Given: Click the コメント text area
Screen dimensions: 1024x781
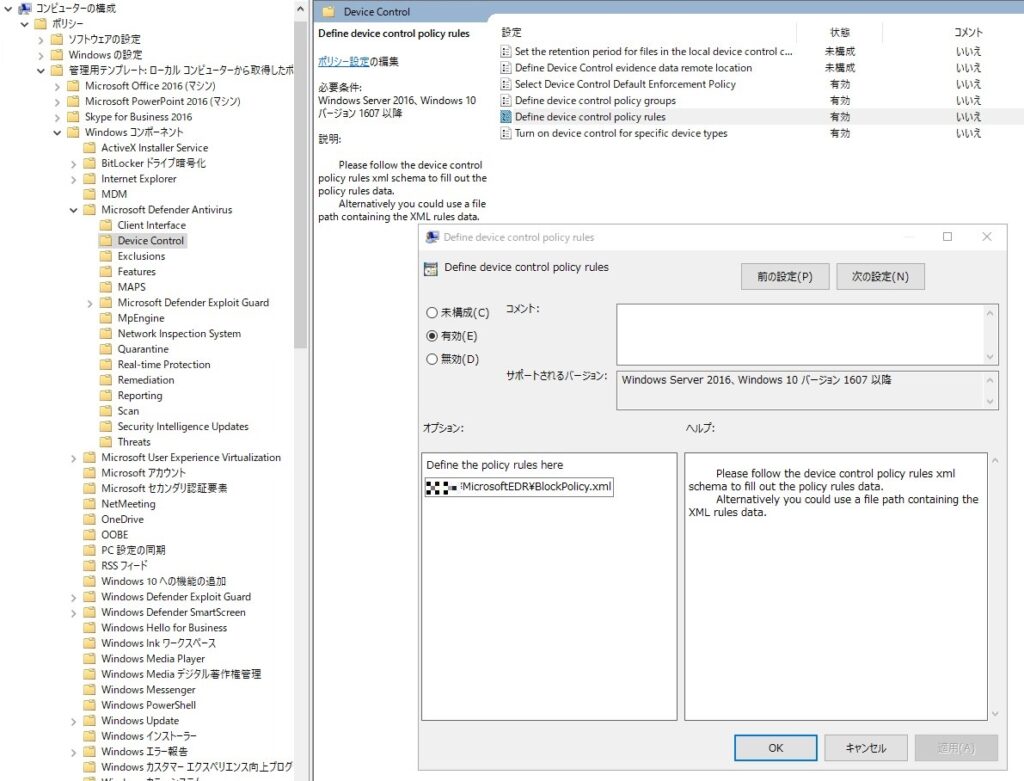Looking at the screenshot, I should coord(800,334).
